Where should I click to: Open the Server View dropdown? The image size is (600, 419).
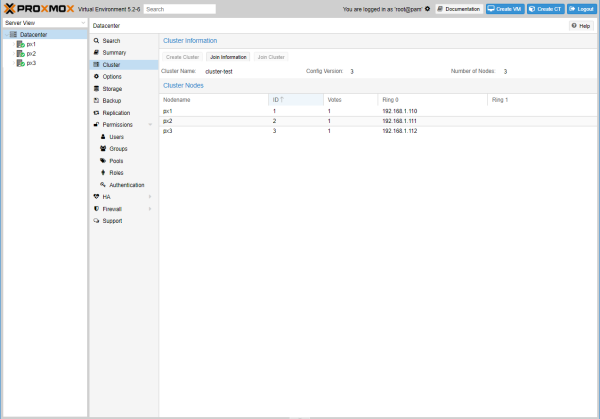pyautogui.click(x=82, y=22)
